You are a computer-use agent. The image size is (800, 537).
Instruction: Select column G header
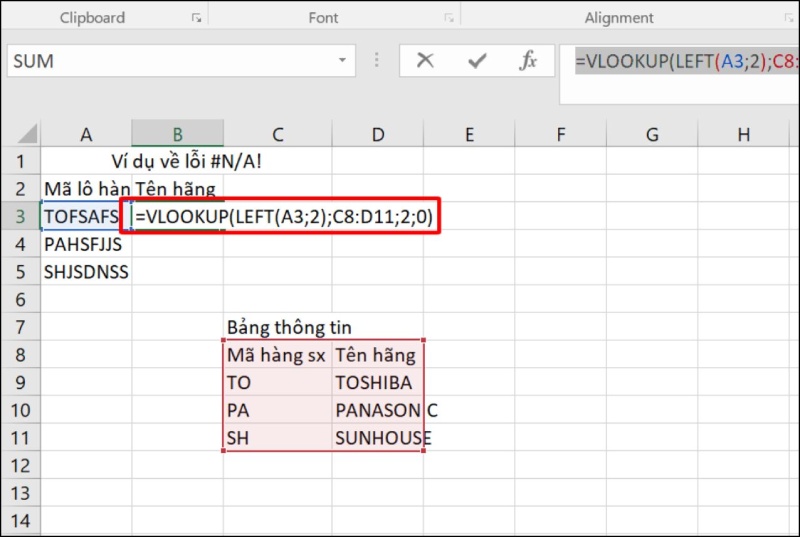point(652,134)
